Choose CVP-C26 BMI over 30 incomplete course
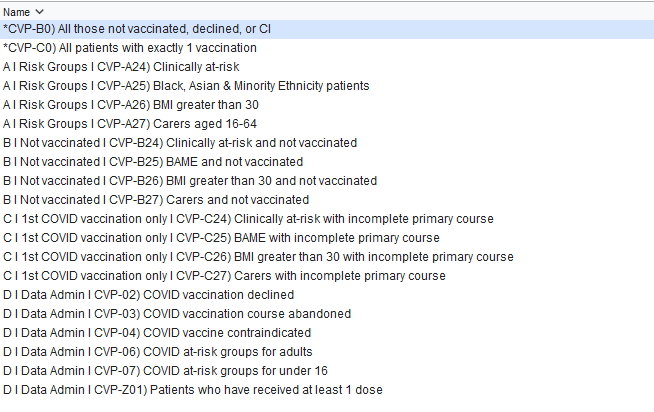654x412 pixels. [x=258, y=257]
